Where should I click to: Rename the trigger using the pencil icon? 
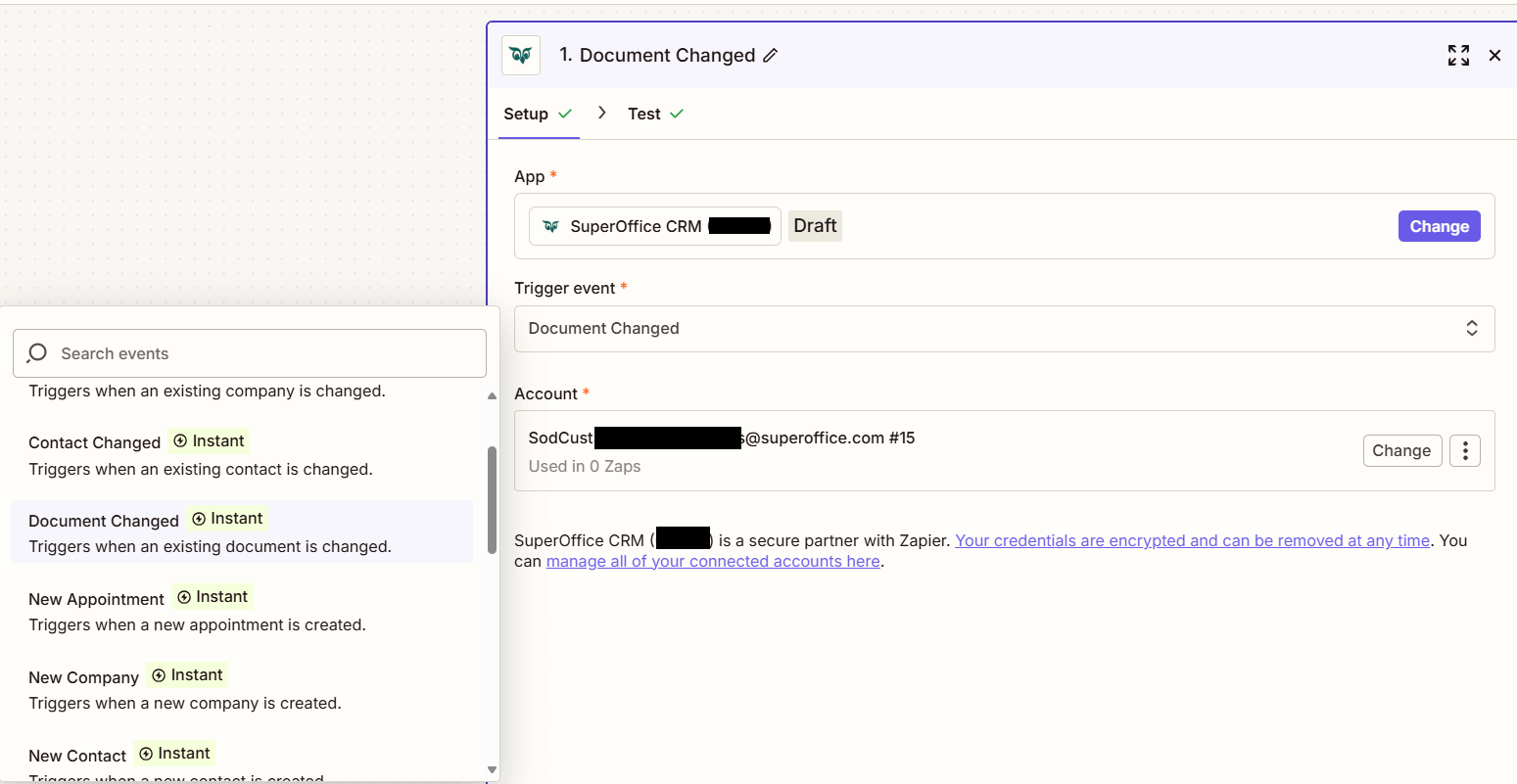[768, 56]
